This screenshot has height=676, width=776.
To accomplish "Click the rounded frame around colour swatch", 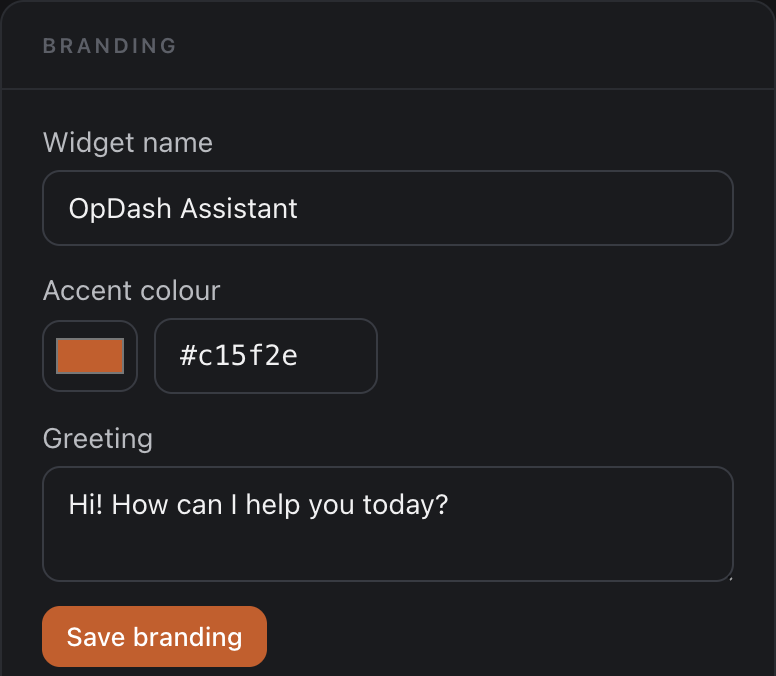I will [x=90, y=356].
